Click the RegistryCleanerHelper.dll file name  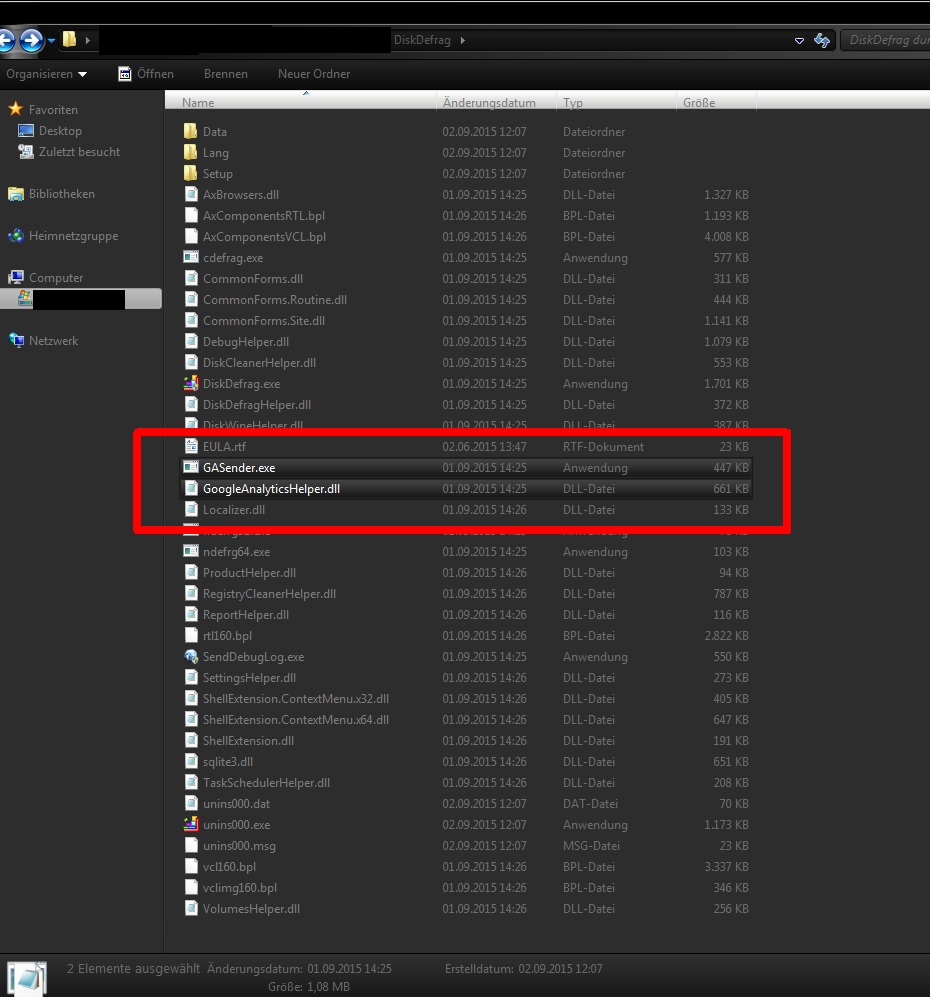click(x=270, y=593)
